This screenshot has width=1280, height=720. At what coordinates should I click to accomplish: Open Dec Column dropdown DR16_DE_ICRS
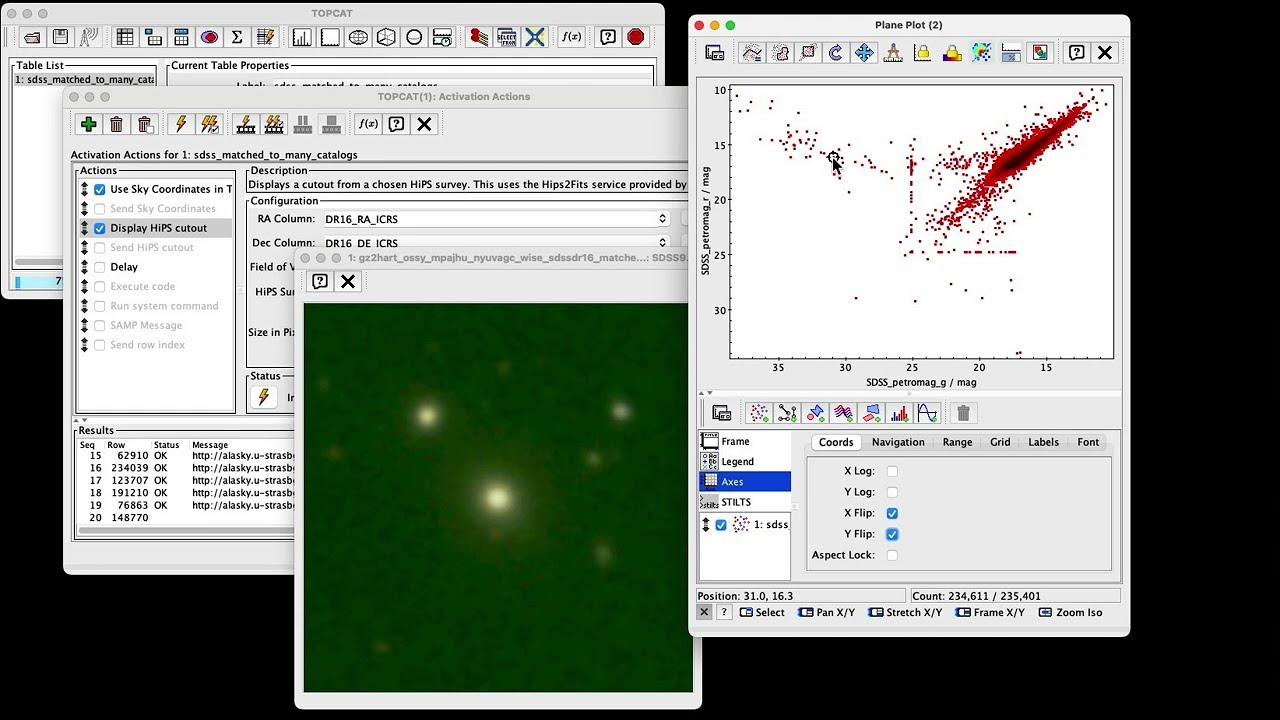pyautogui.click(x=495, y=243)
